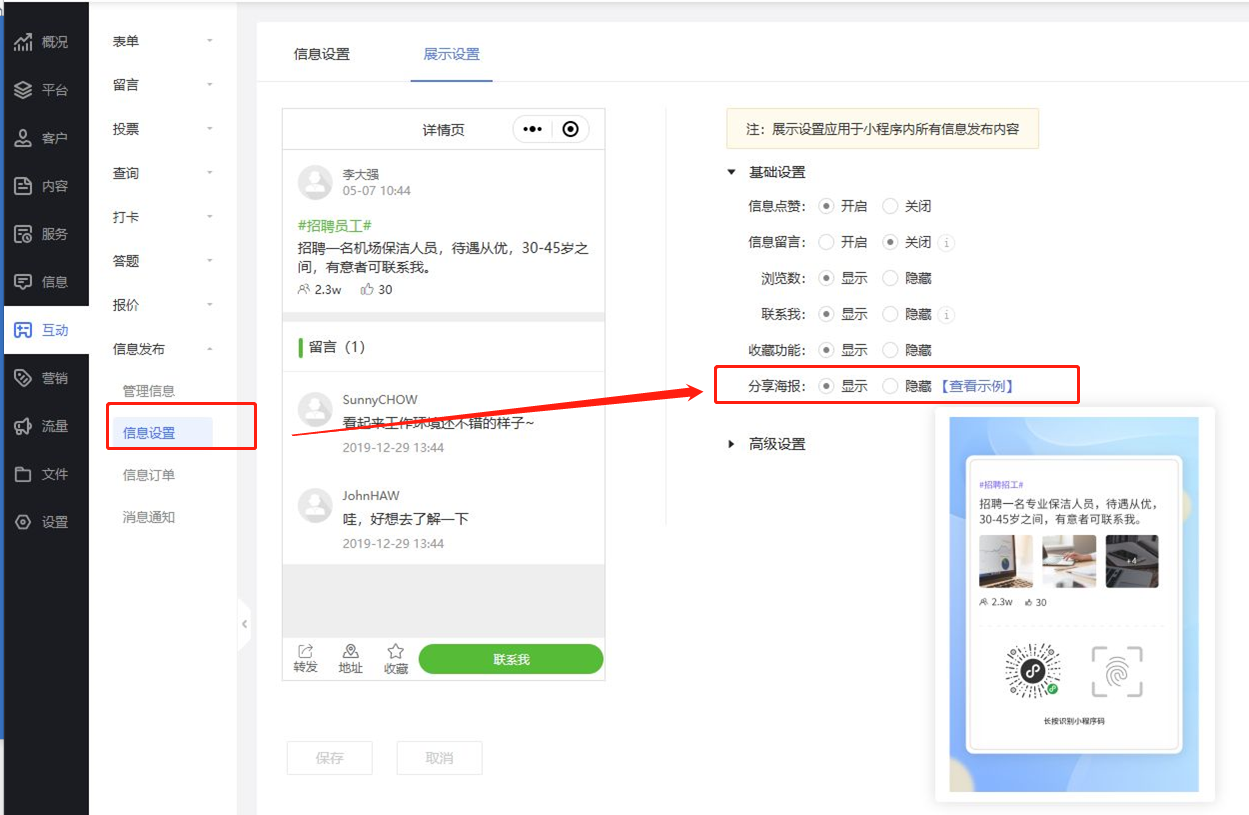Image resolution: width=1249 pixels, height=815 pixels.
Task: Set 信息留言 to 关闭
Action: [890, 242]
